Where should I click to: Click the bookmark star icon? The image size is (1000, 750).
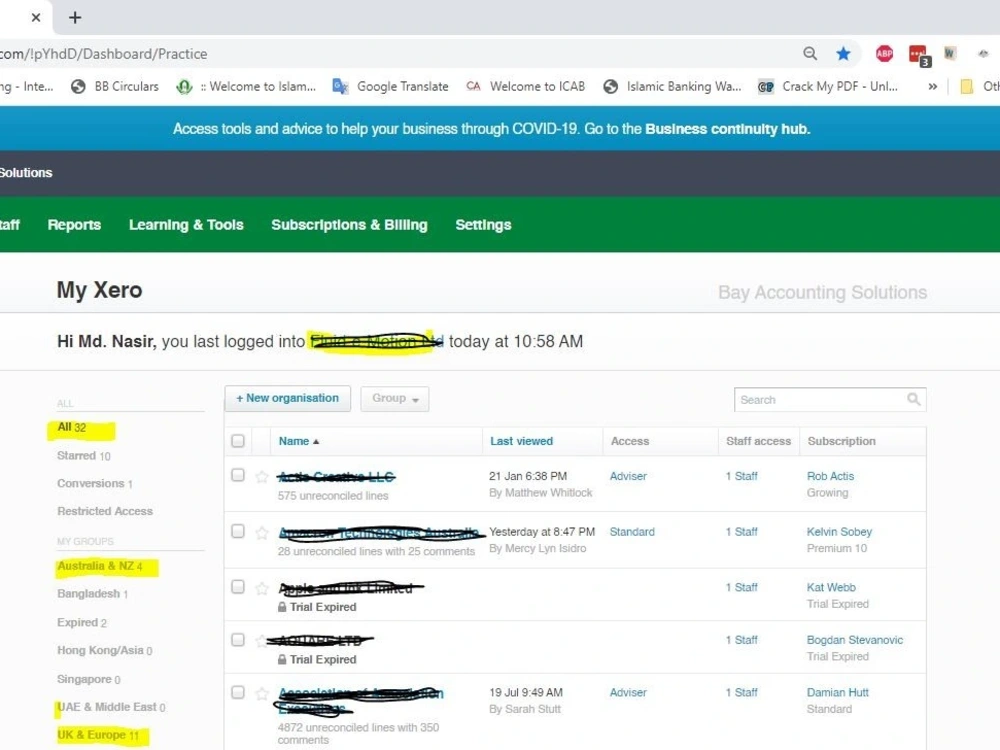tap(843, 54)
